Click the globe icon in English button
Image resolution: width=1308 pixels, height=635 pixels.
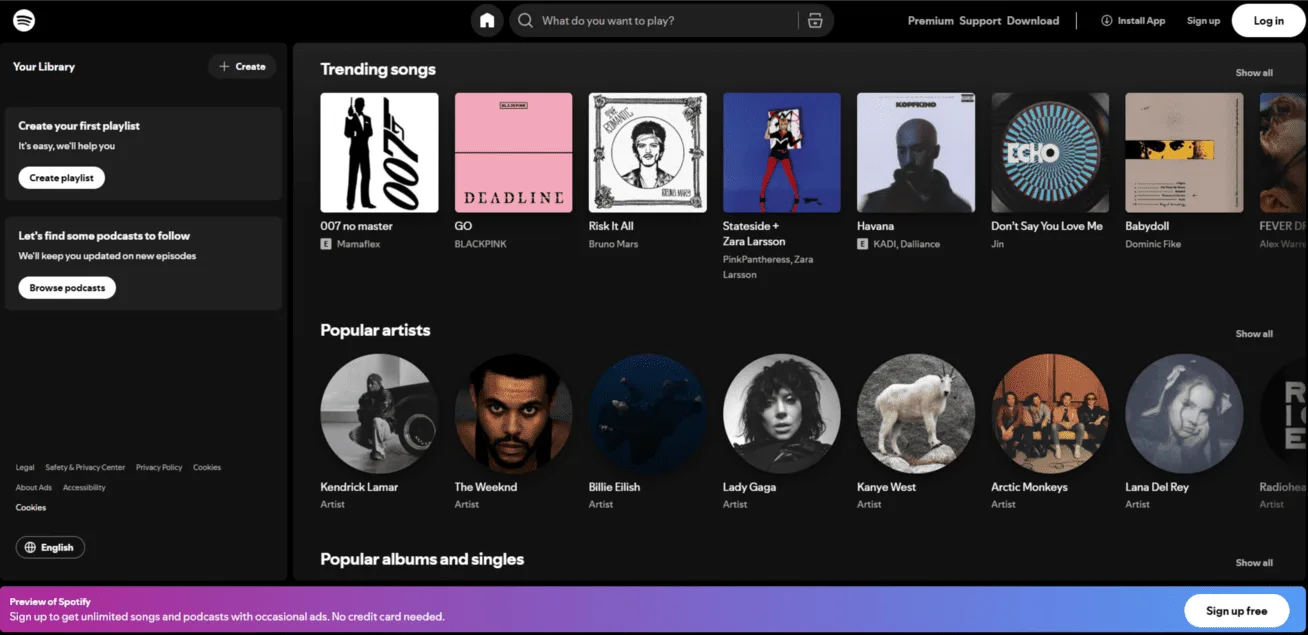(30, 547)
